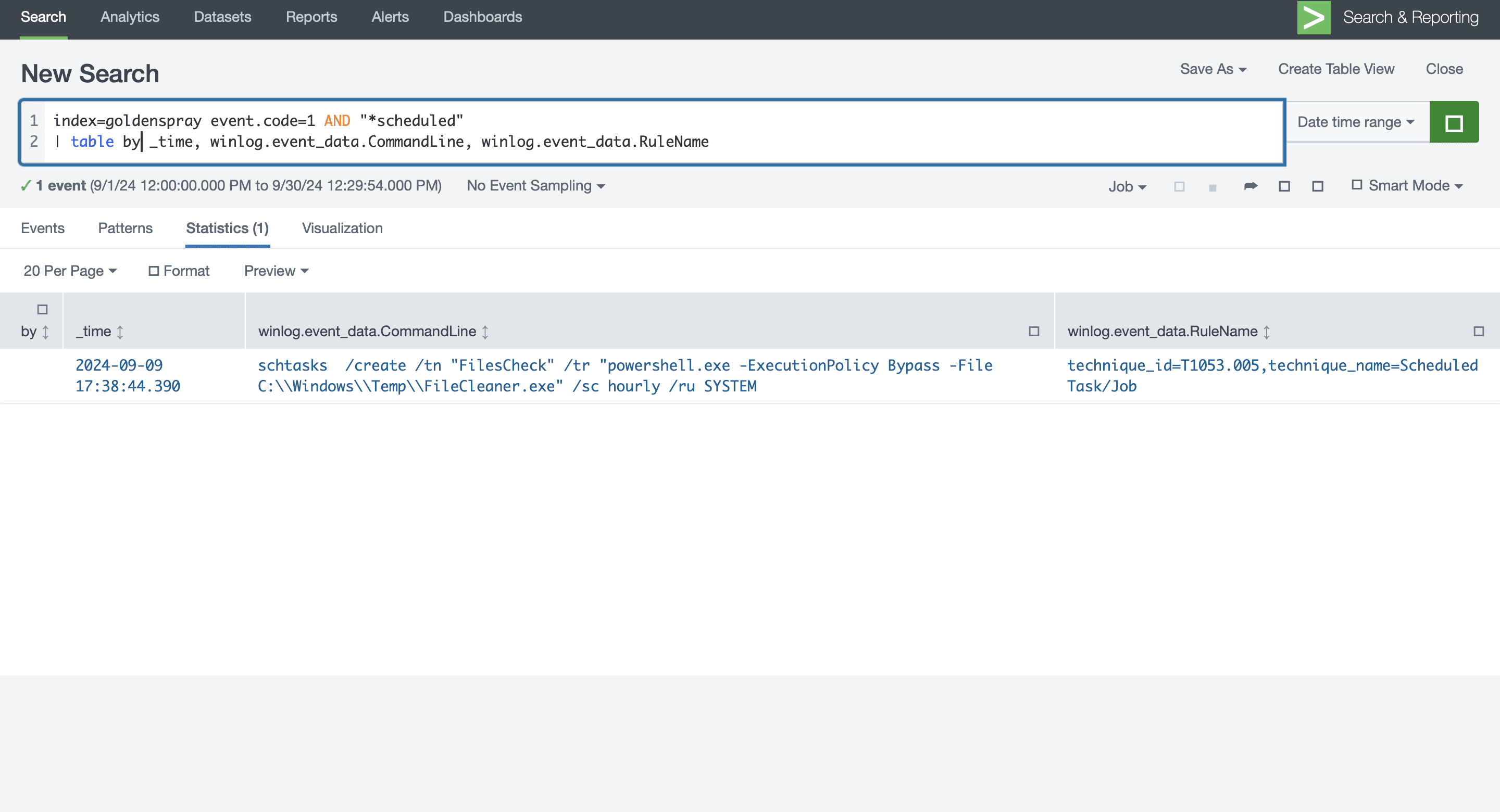The image size is (1500, 812).
Task: Open the Search nav item
Action: click(44, 17)
